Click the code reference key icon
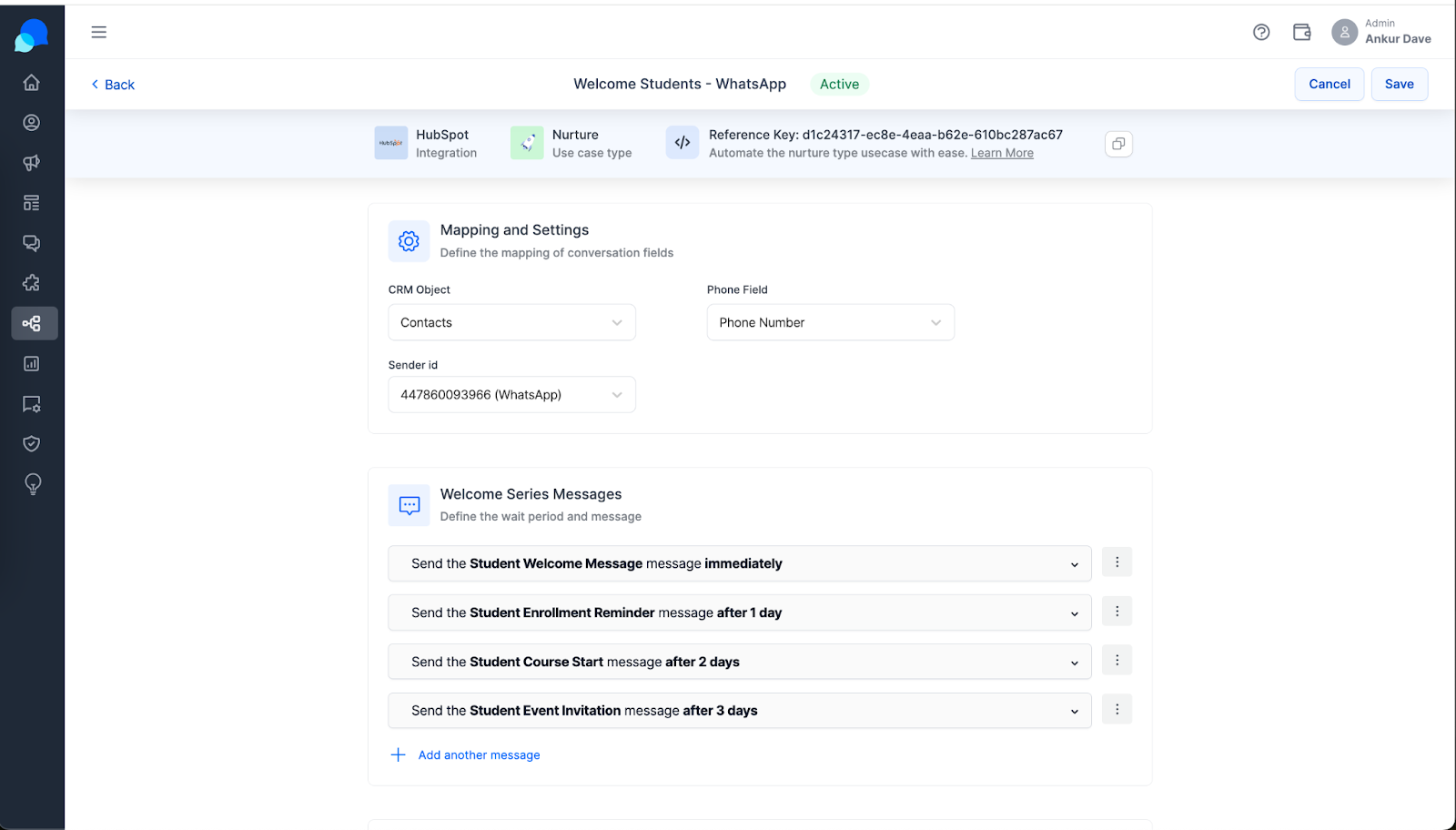 682,143
